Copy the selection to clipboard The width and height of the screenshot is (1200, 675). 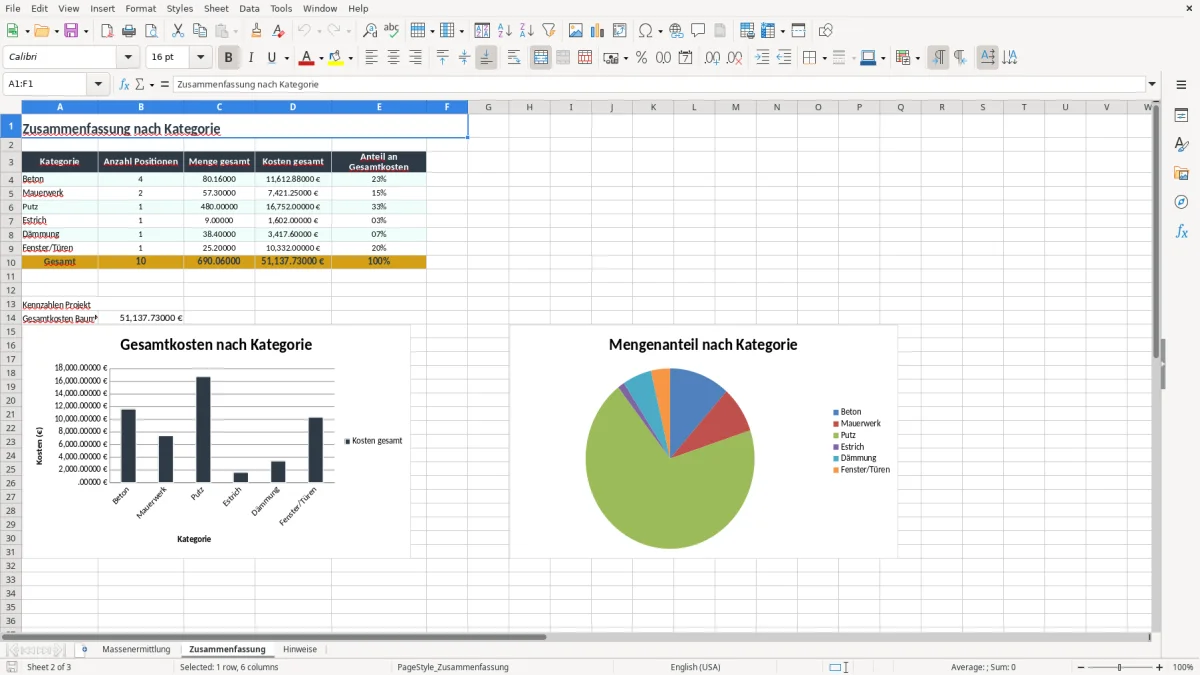pos(200,31)
